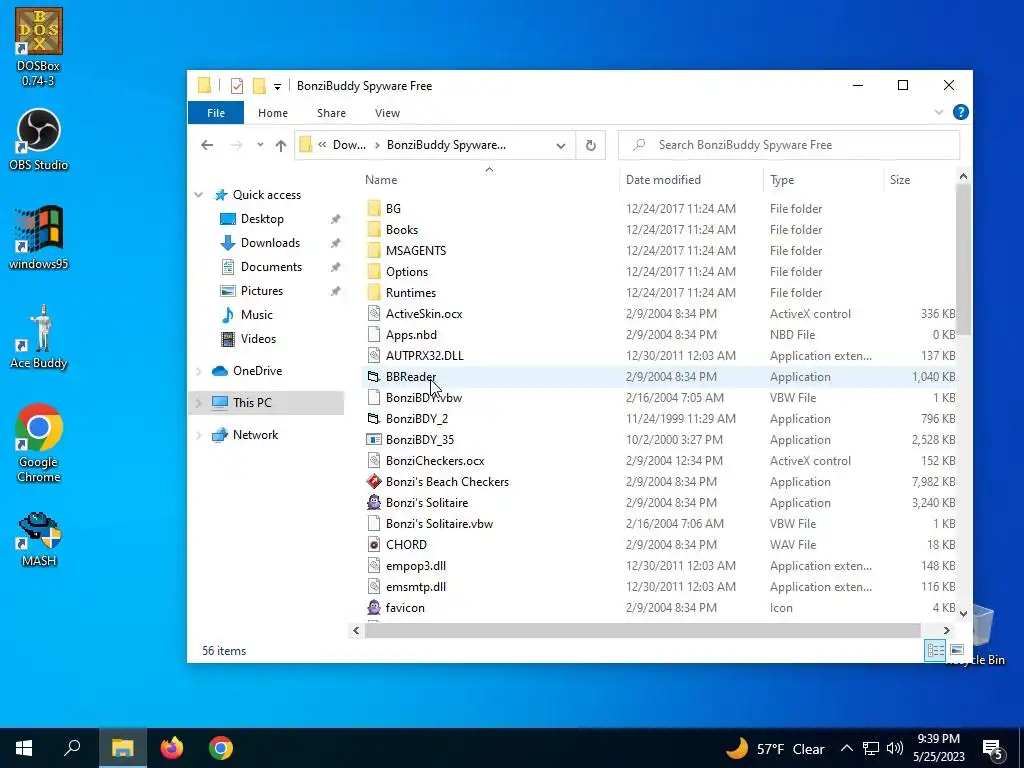Image resolution: width=1024 pixels, height=768 pixels.
Task: Click the file list scroll down arrow
Action: 963,613
